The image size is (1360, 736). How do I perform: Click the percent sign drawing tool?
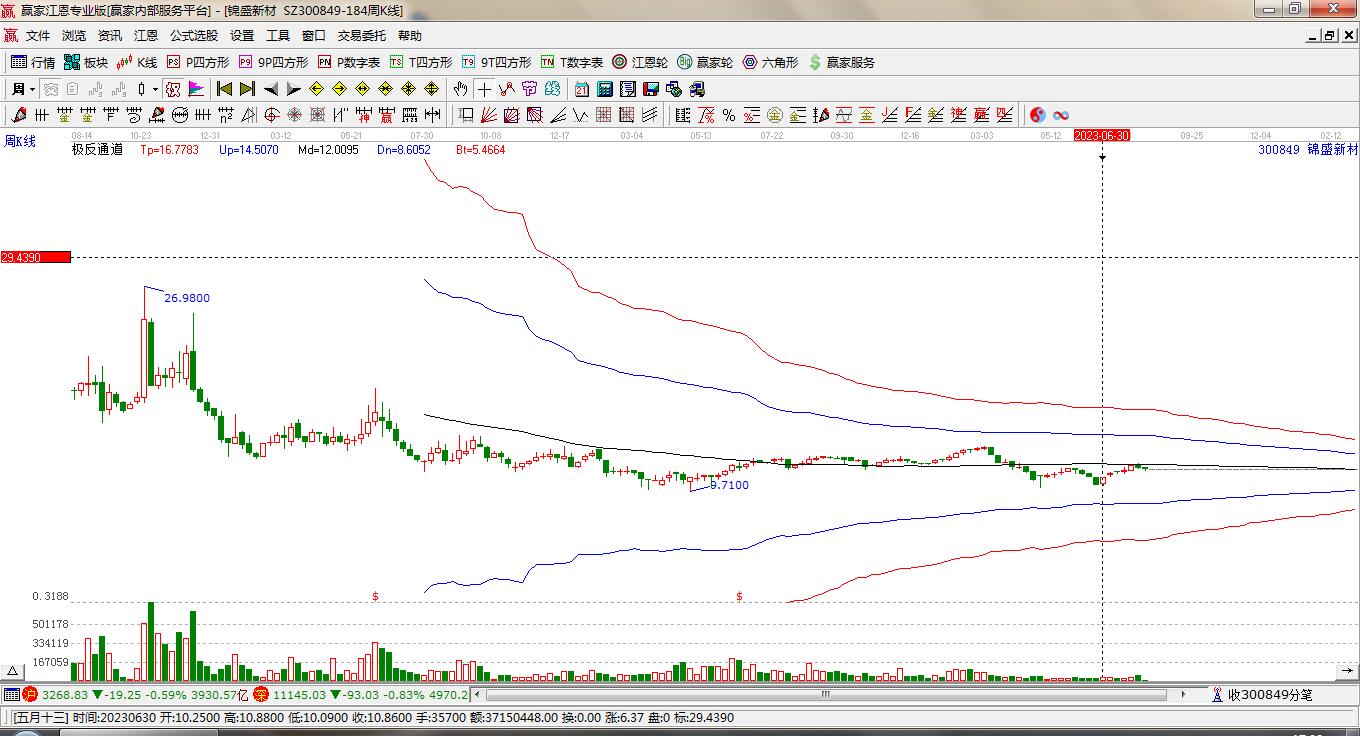729,115
